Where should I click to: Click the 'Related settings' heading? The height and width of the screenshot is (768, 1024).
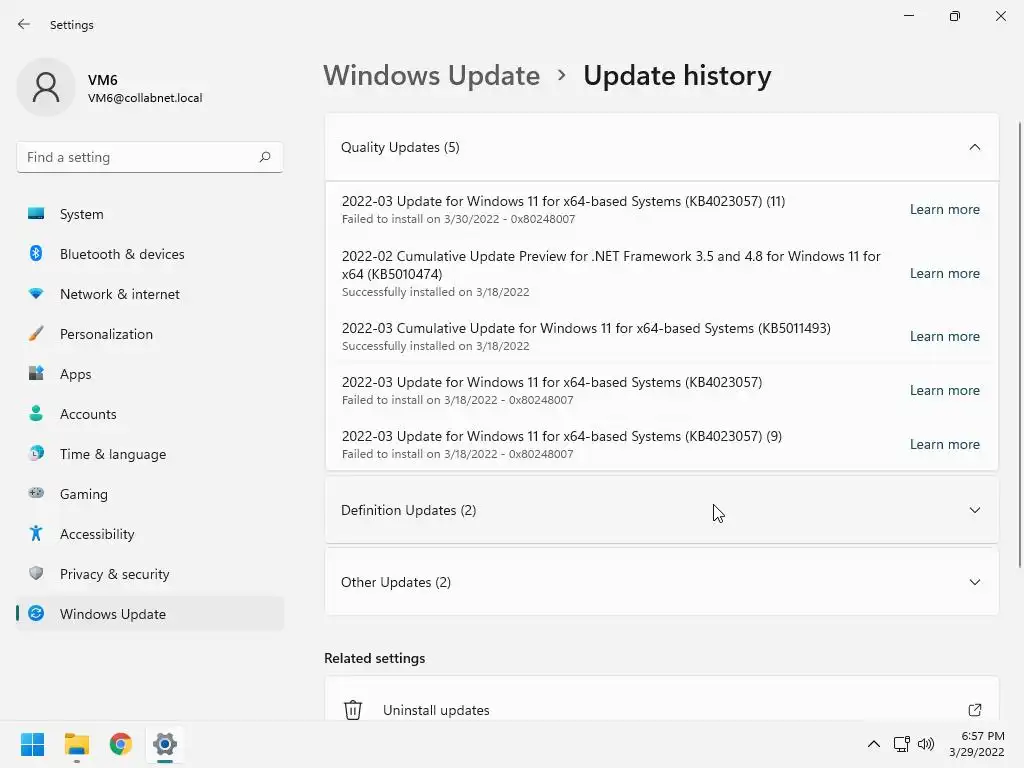click(x=374, y=658)
